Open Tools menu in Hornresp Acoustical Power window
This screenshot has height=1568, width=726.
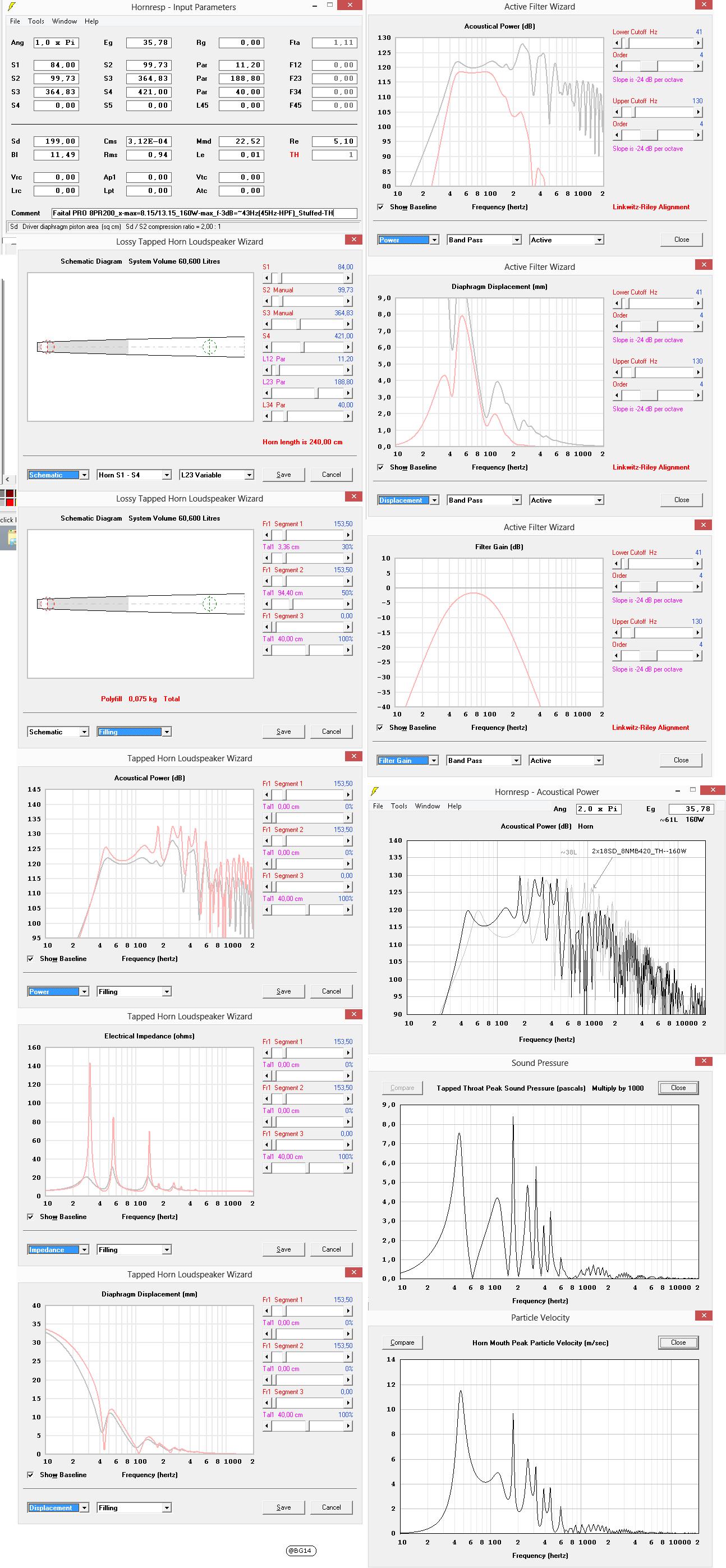399,806
